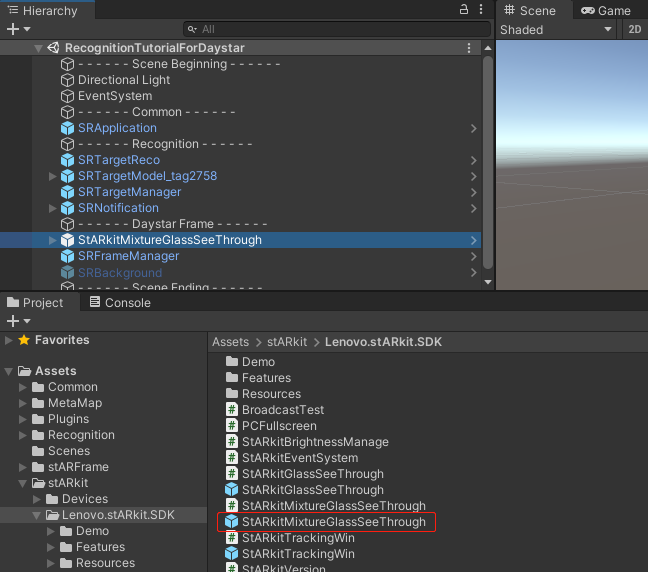Open SRBackground prefab via right chevron
Viewport: 648px width, 572px height.
pyautogui.click(x=474, y=273)
